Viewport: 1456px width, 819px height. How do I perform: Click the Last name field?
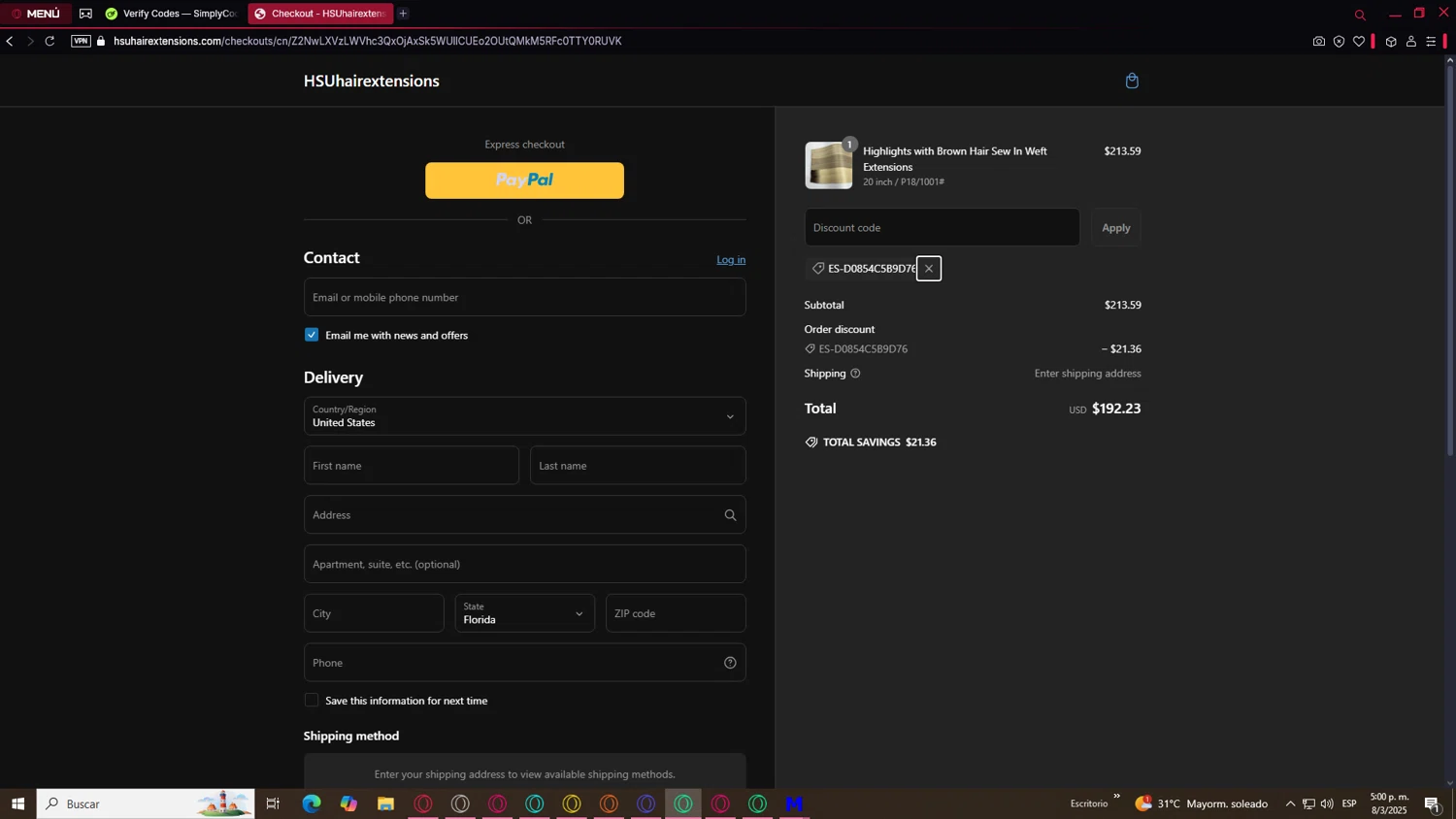pyautogui.click(x=638, y=466)
